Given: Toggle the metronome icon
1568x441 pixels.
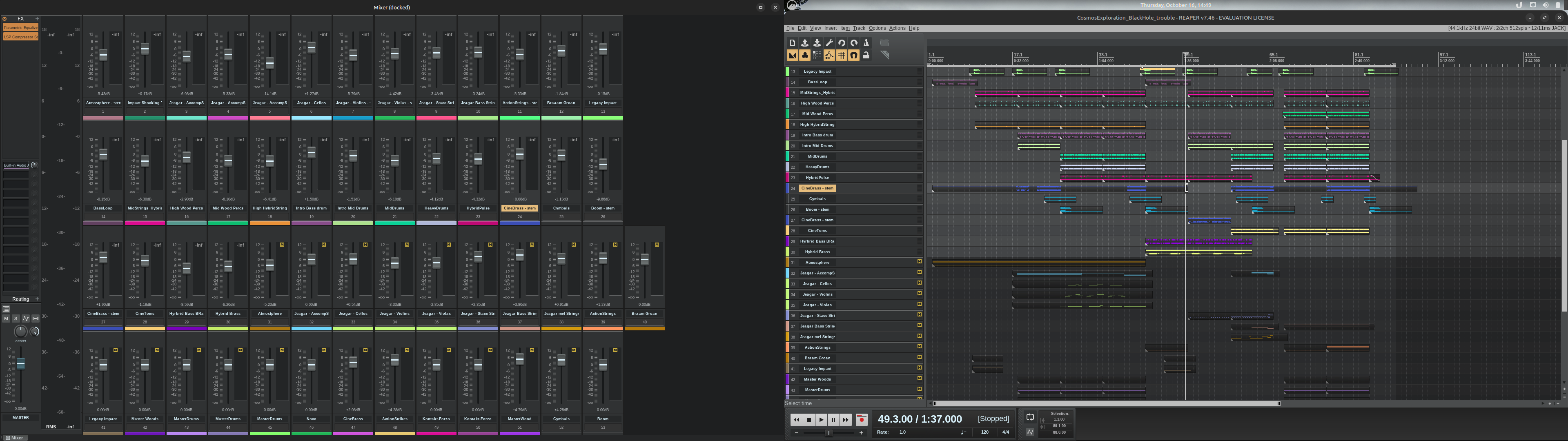Looking at the screenshot, I should pos(866,42).
